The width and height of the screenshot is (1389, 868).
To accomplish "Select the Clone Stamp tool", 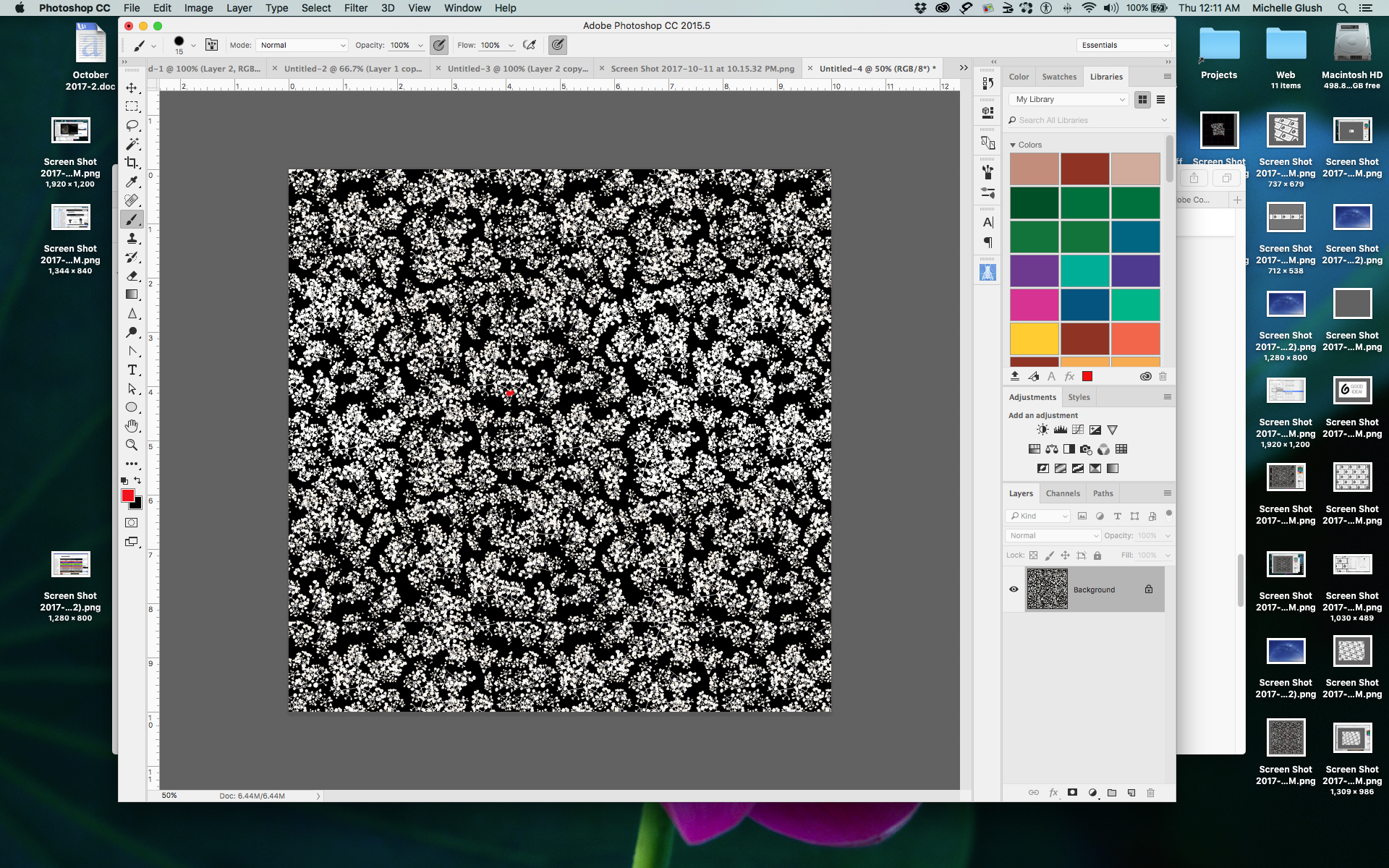I will (x=132, y=238).
